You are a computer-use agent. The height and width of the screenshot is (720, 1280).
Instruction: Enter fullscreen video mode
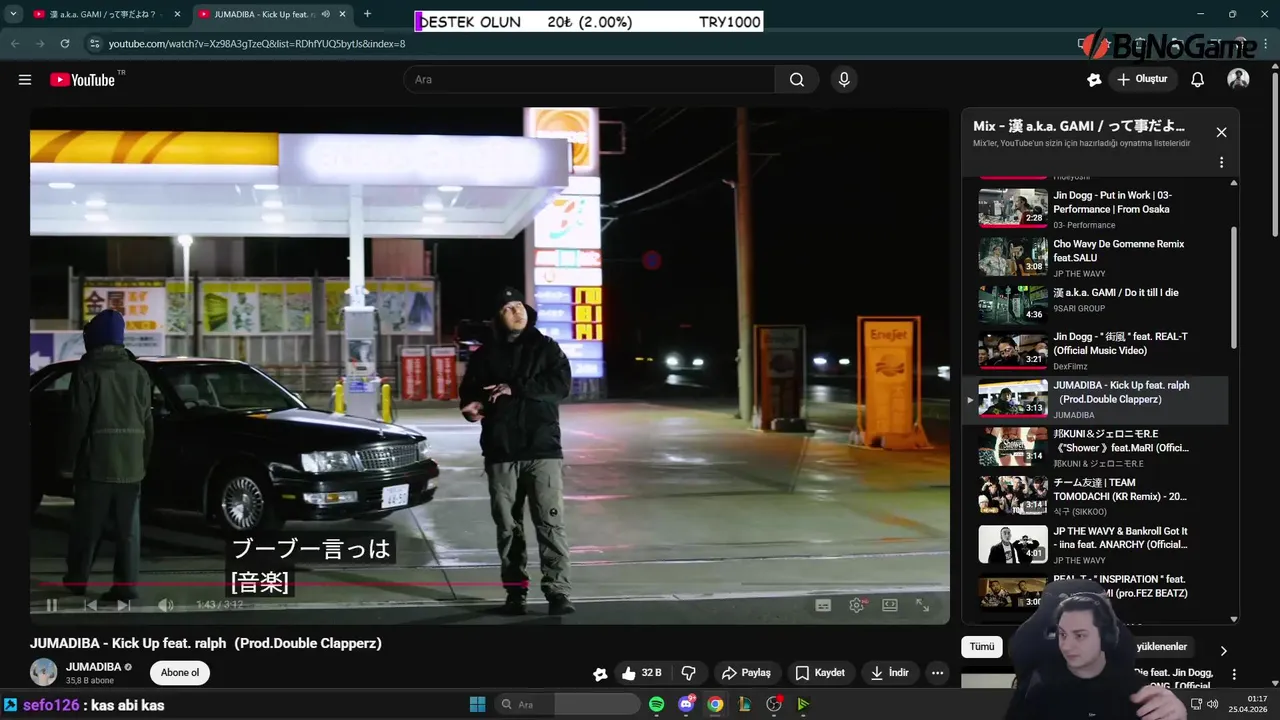(x=922, y=605)
